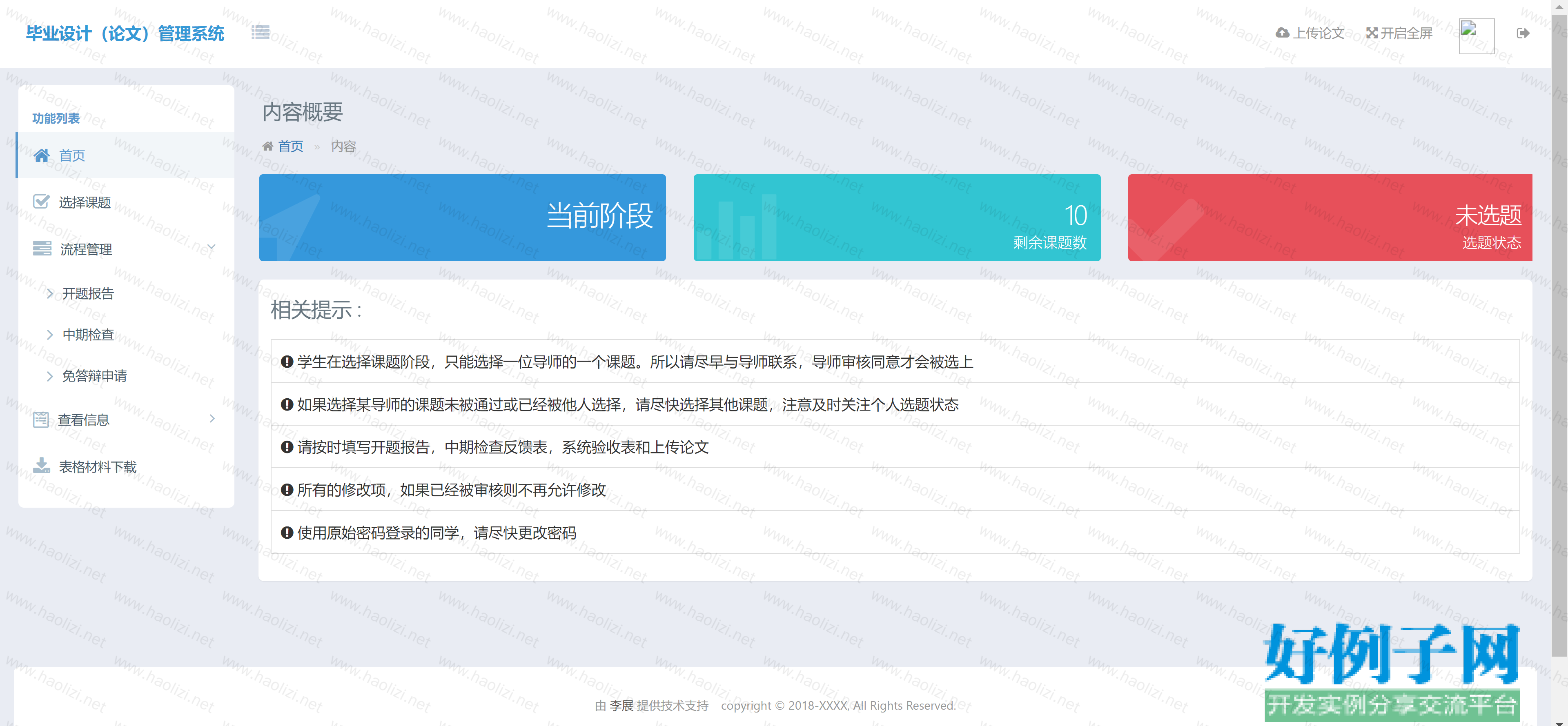Click the red 未选题 status card
This screenshot has height=726, width=1568.
tap(1330, 218)
